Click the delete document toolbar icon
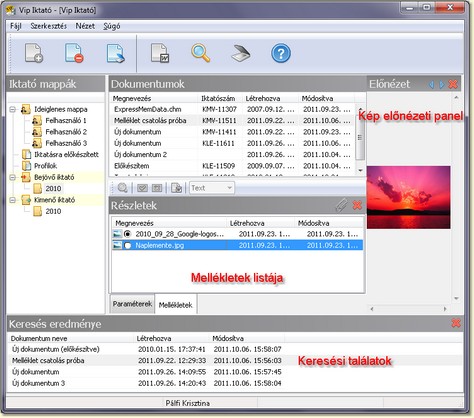The image size is (474, 418). click(x=74, y=53)
